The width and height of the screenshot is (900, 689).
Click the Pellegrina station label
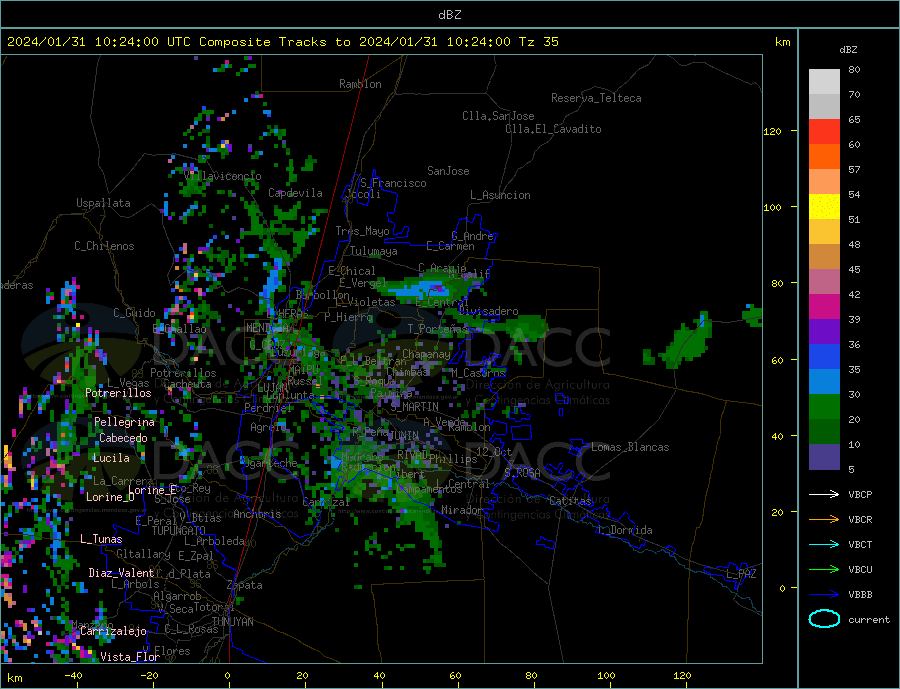click(125, 423)
